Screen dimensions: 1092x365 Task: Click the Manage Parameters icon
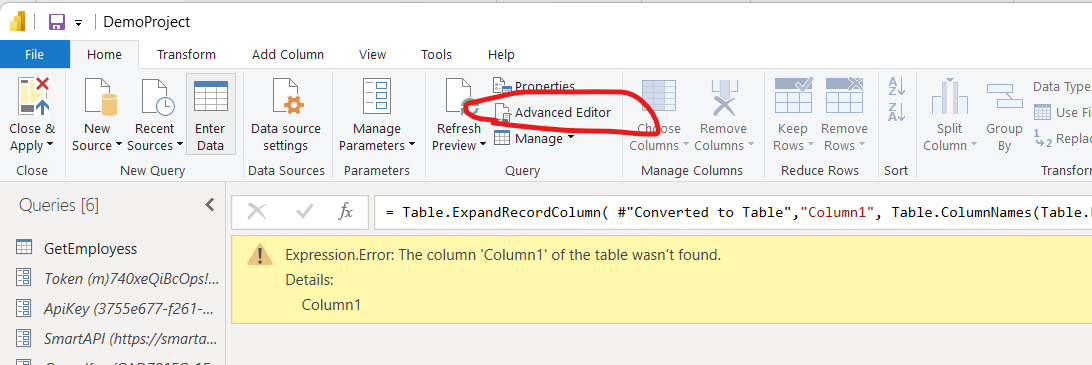coord(377,96)
